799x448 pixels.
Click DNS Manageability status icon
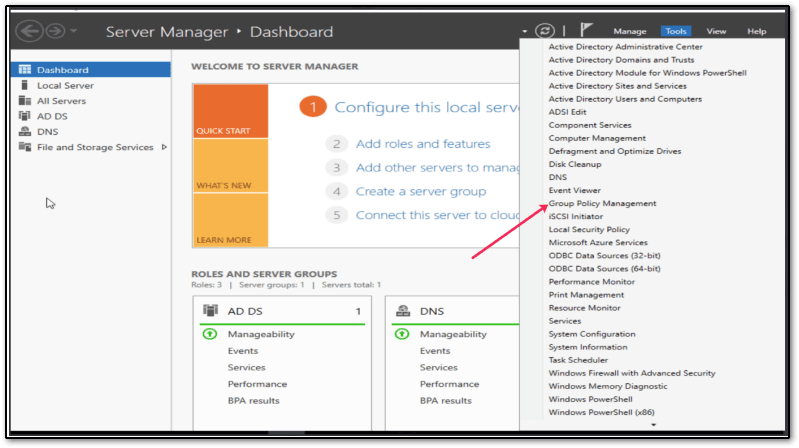click(402, 334)
